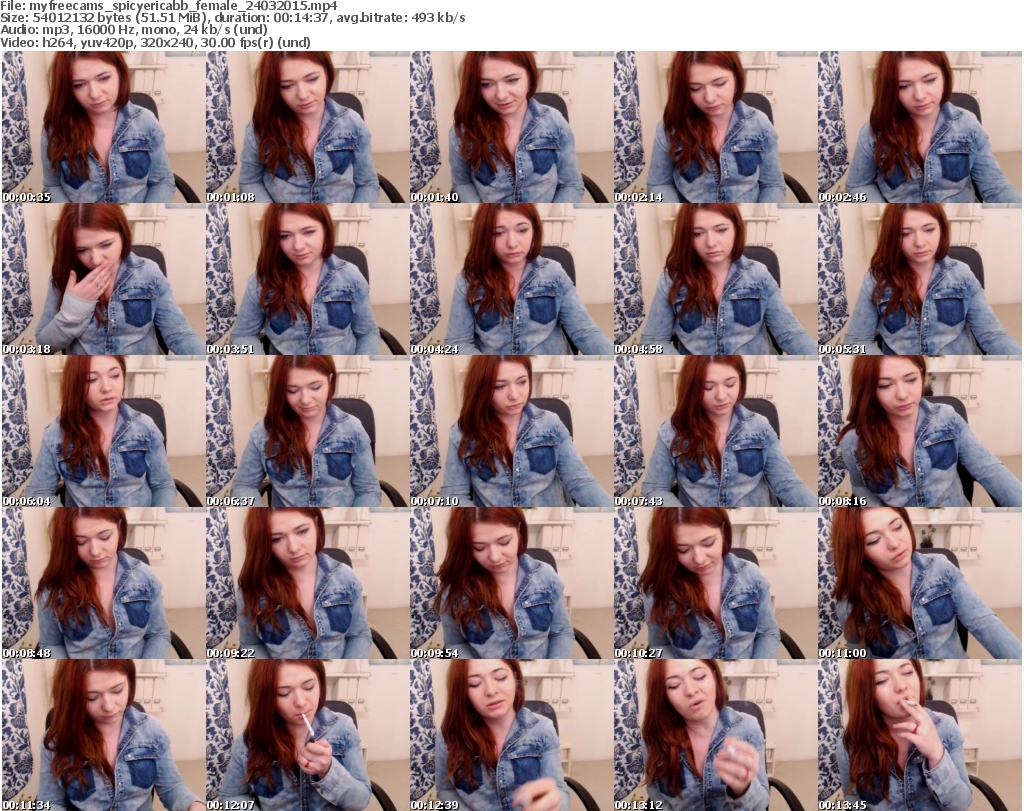The image size is (1024, 811).
Task: Click the File name header line
Action: coord(168,6)
